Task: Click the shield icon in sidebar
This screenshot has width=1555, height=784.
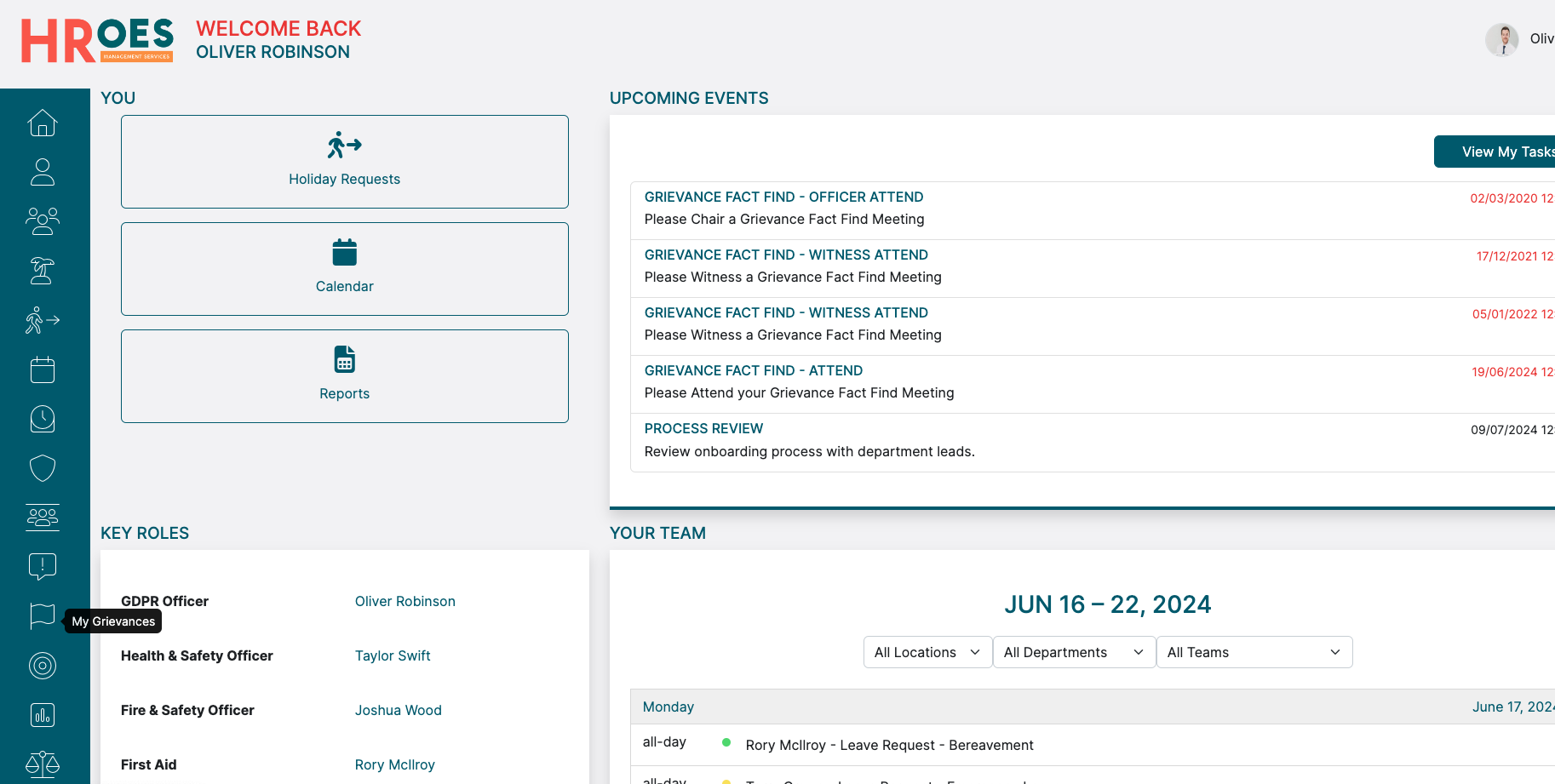Action: coord(43,468)
